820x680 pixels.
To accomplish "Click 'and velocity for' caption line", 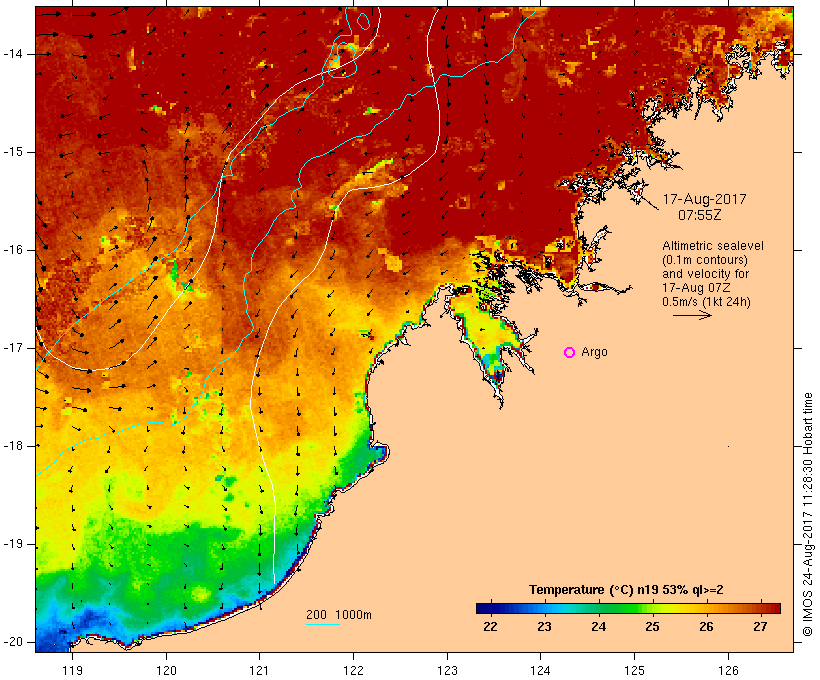I will [705, 274].
